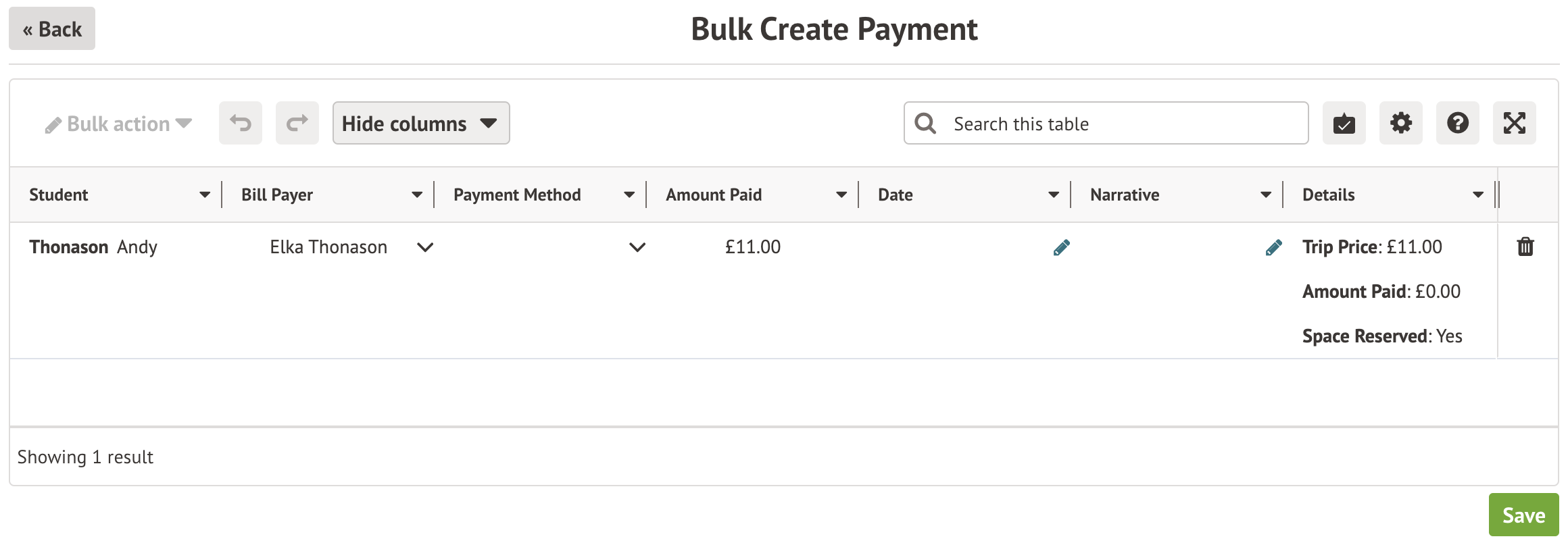1568x543 pixels.
Task: Open the Bulk action dropdown
Action: 119,124
